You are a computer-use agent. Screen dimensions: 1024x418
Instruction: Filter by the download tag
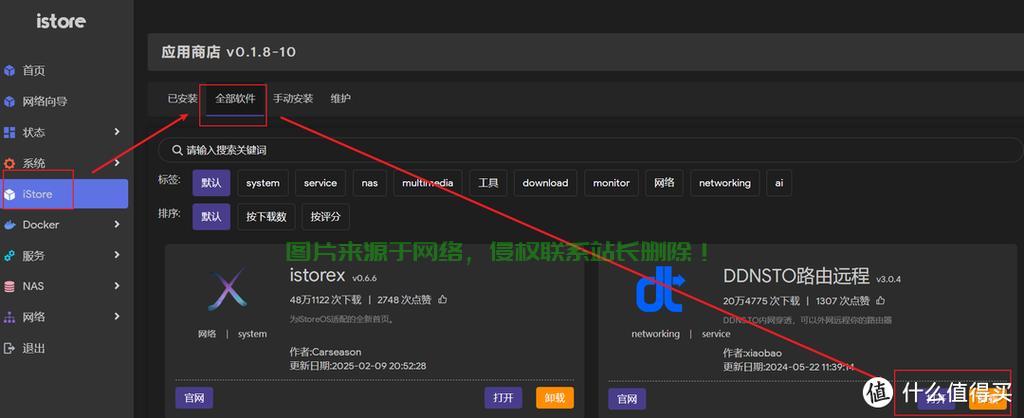(545, 183)
